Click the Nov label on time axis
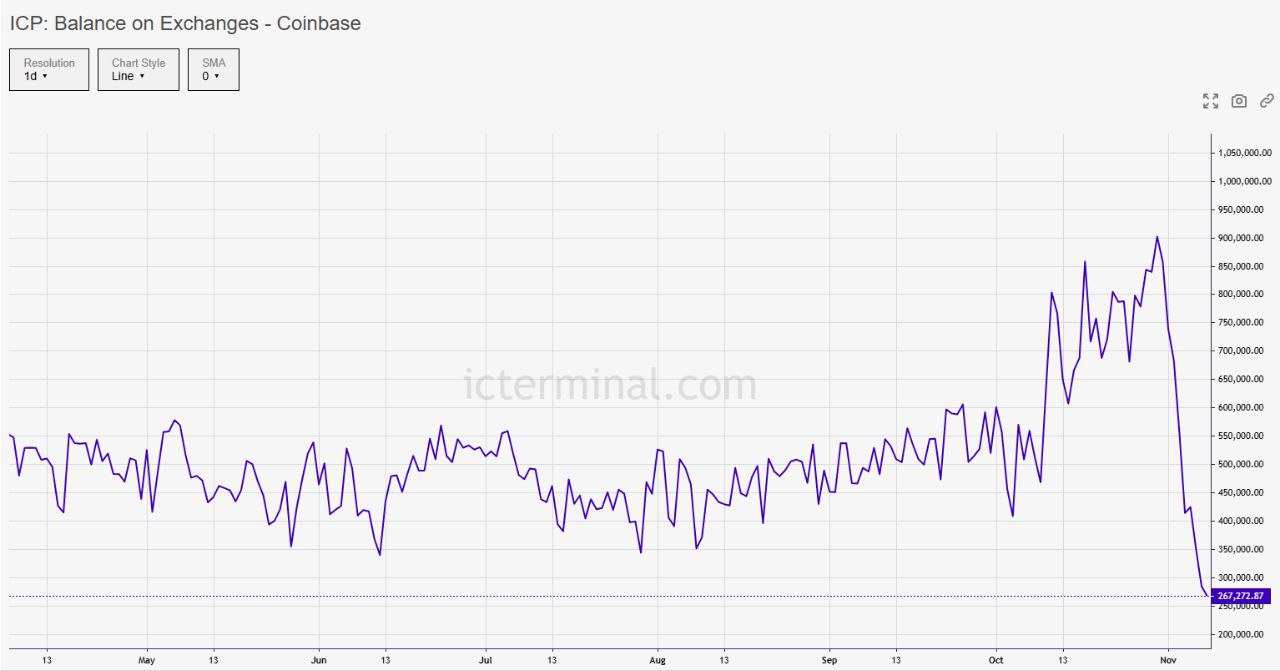1280x671 pixels. coord(1167,660)
